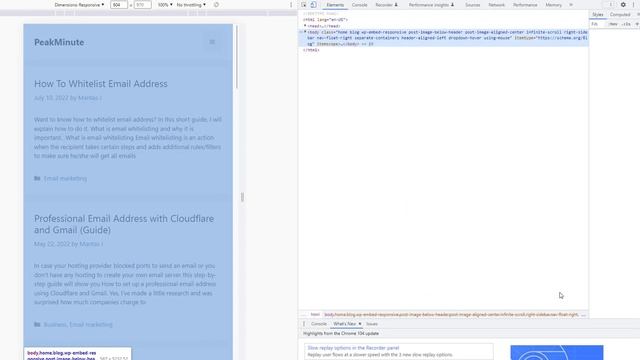The image size is (640, 360).
Task: Close the What's New drawer tab
Action: [x=360, y=324]
